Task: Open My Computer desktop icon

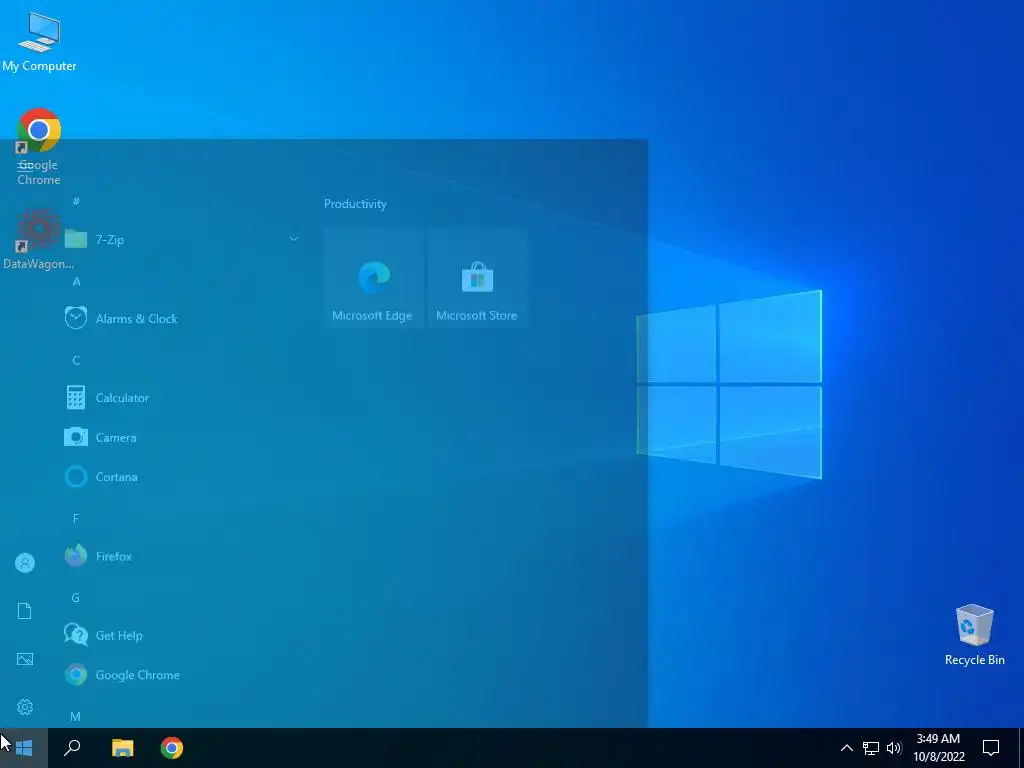Action: tap(39, 42)
